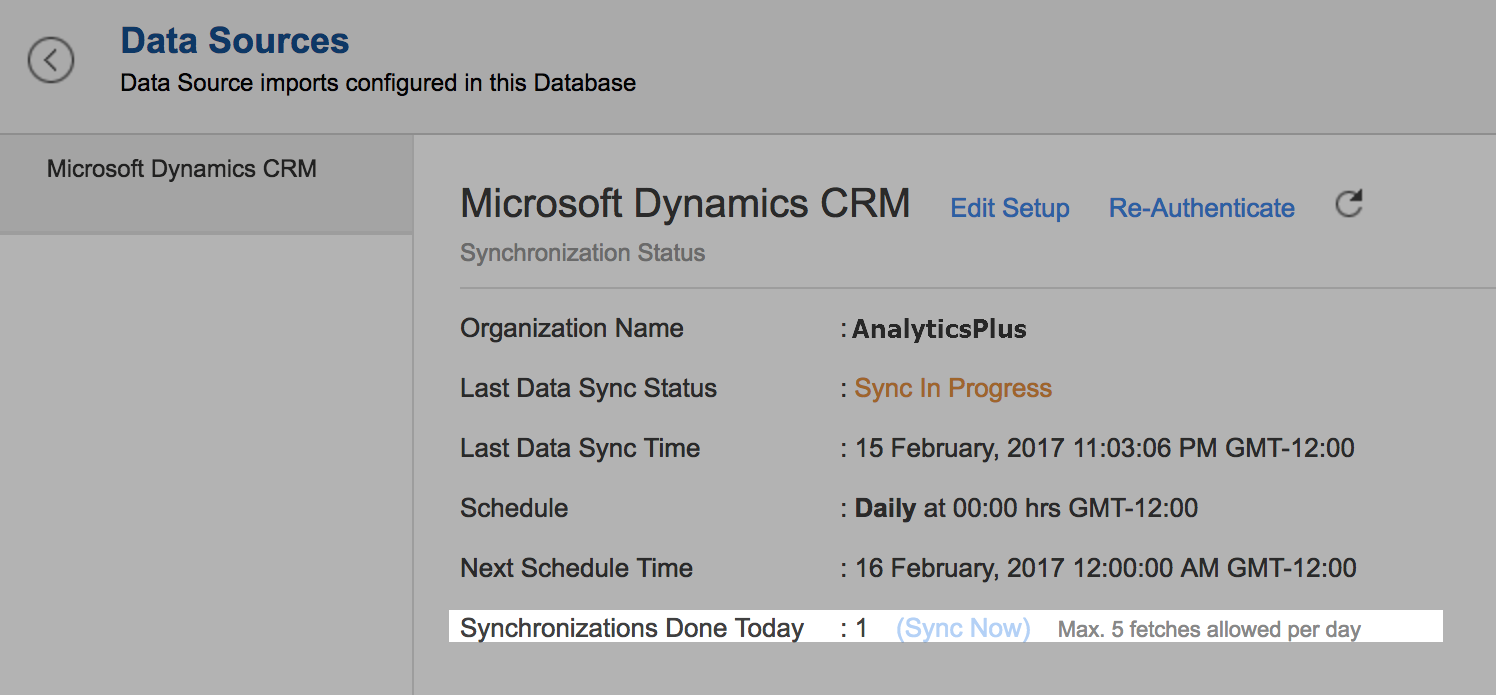The height and width of the screenshot is (695, 1496).
Task: Click the Next Schedule Time date value
Action: pos(1105,568)
